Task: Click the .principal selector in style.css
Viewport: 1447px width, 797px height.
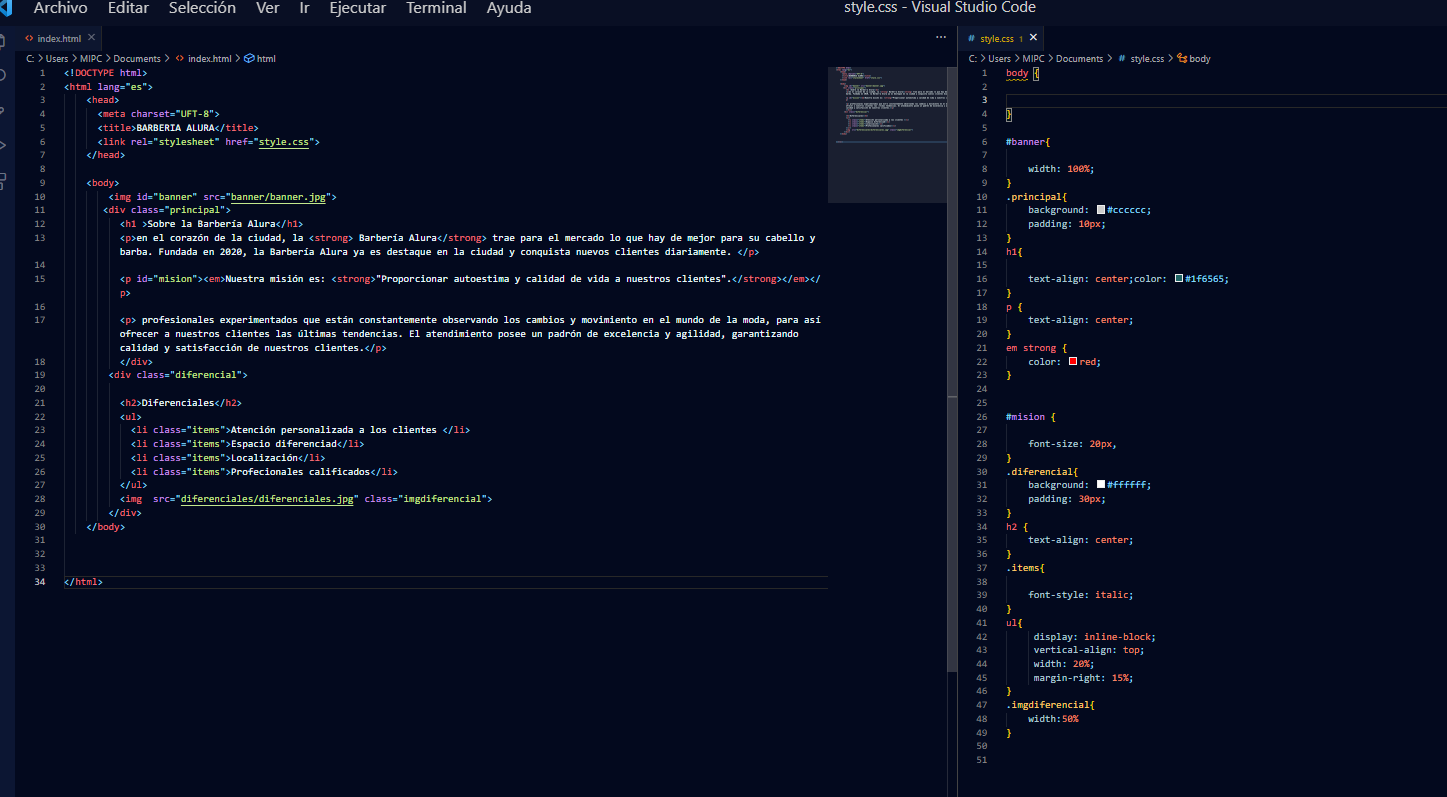Action: point(1034,197)
